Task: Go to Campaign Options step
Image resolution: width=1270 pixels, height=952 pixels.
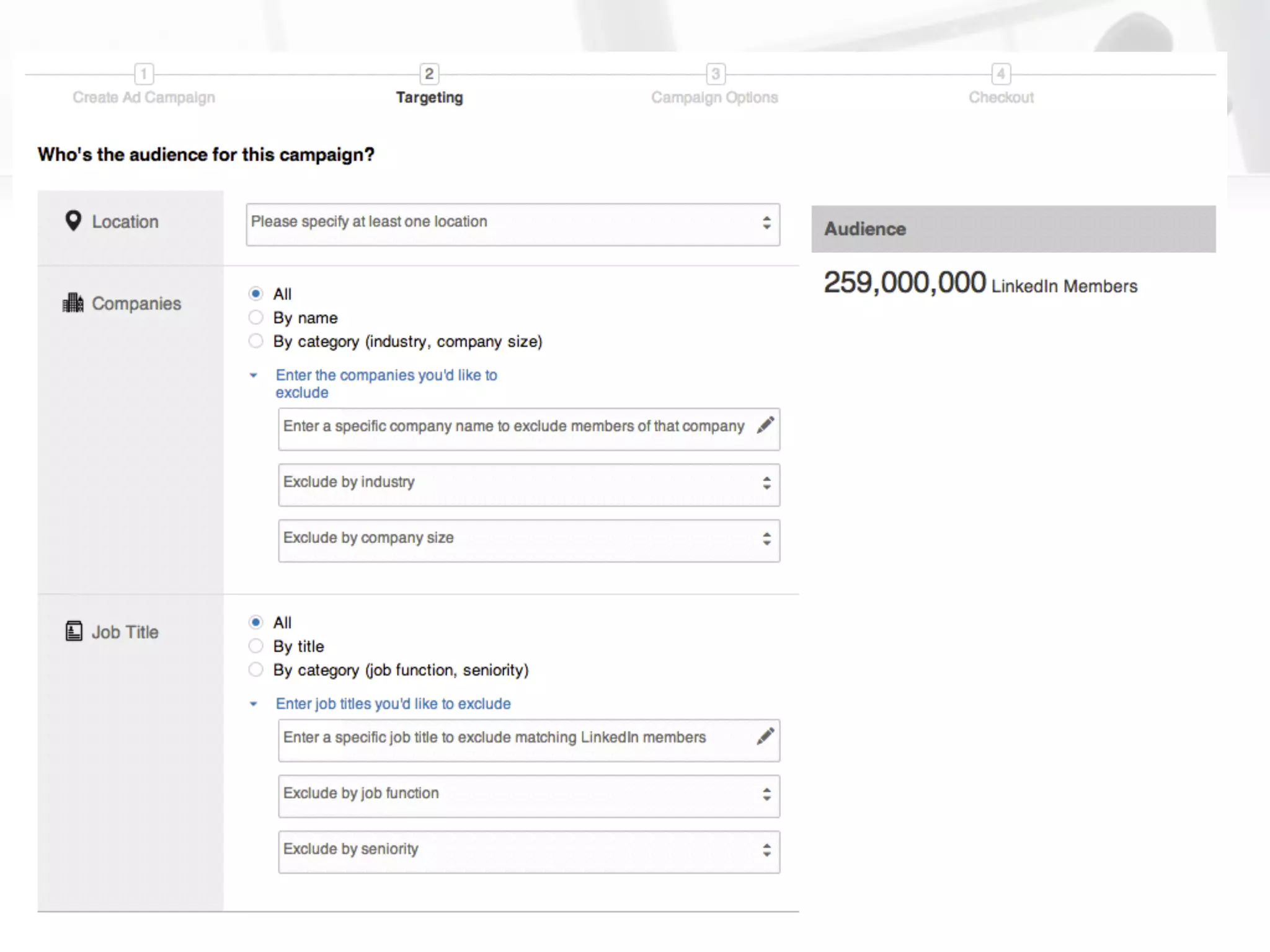Action: click(x=714, y=97)
